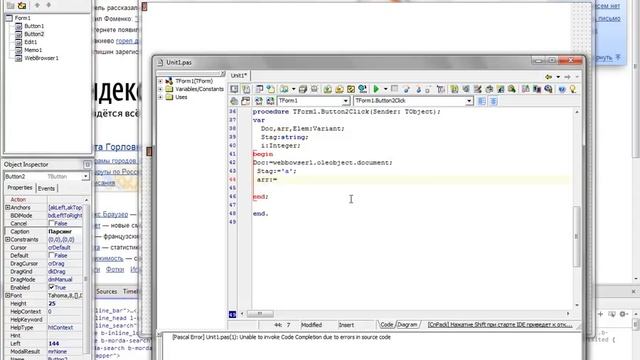The height and width of the screenshot is (360, 640).
Task: Select WebBrowser1 in the object tree
Action: (x=41, y=58)
